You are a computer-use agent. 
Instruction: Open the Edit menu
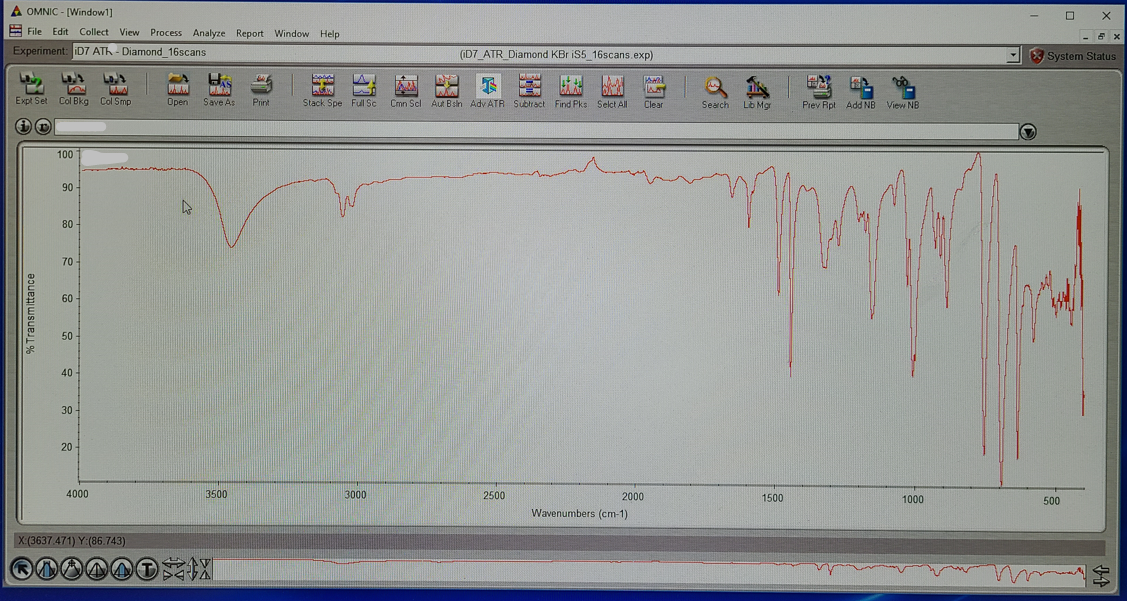60,33
